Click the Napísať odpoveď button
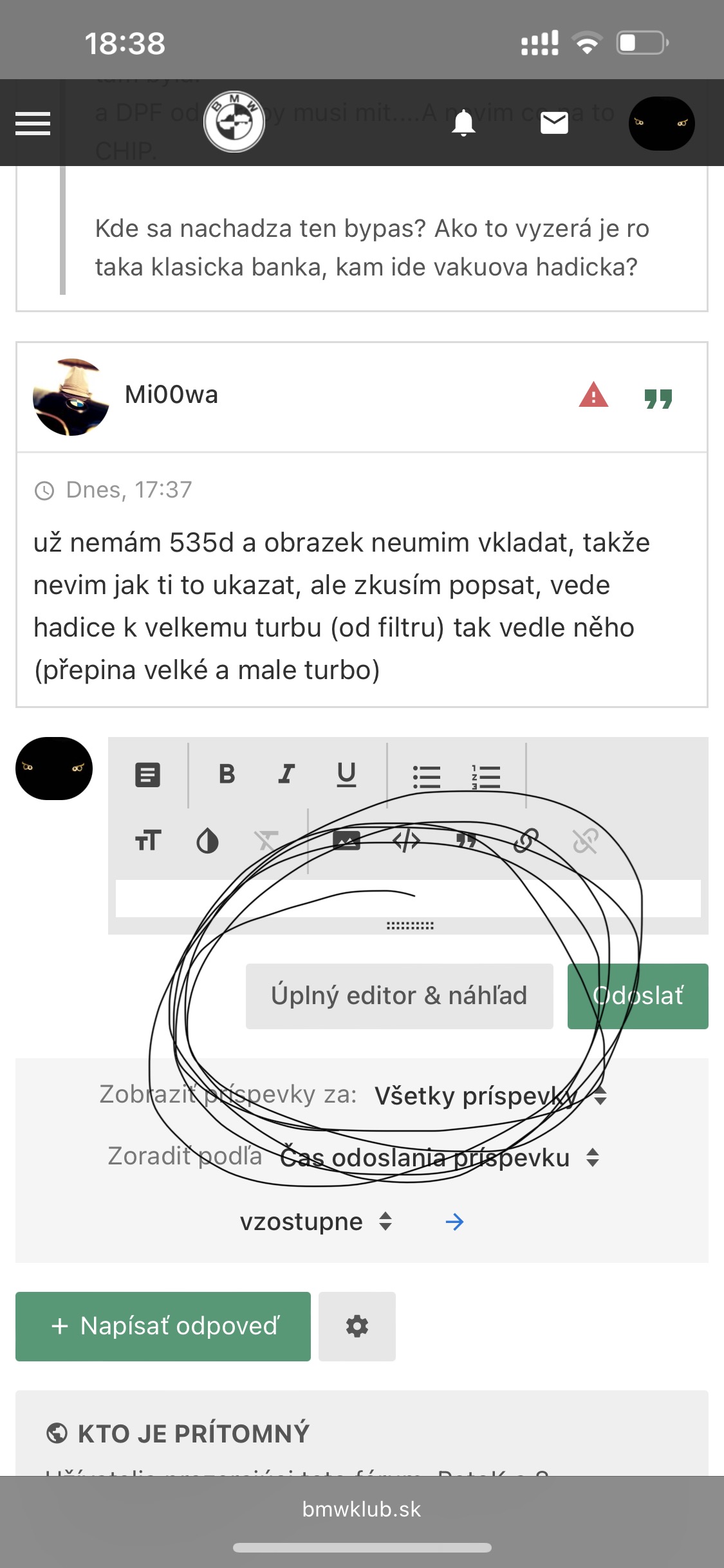Image resolution: width=724 pixels, height=1568 pixels. pos(163,1326)
